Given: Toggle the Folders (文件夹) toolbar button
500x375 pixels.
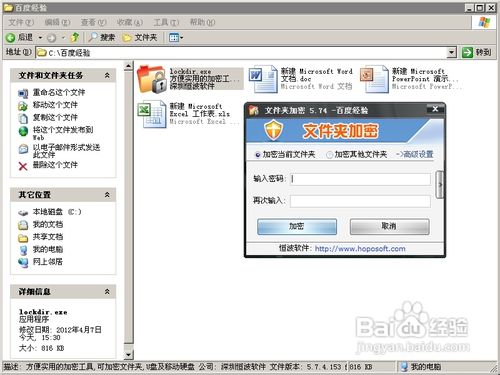Looking at the screenshot, I should pos(140,38).
